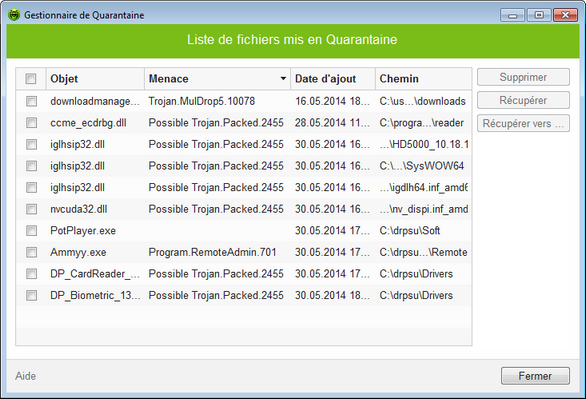Click the DP_Biometric_13... file name
The image size is (586, 399).
[95, 296]
